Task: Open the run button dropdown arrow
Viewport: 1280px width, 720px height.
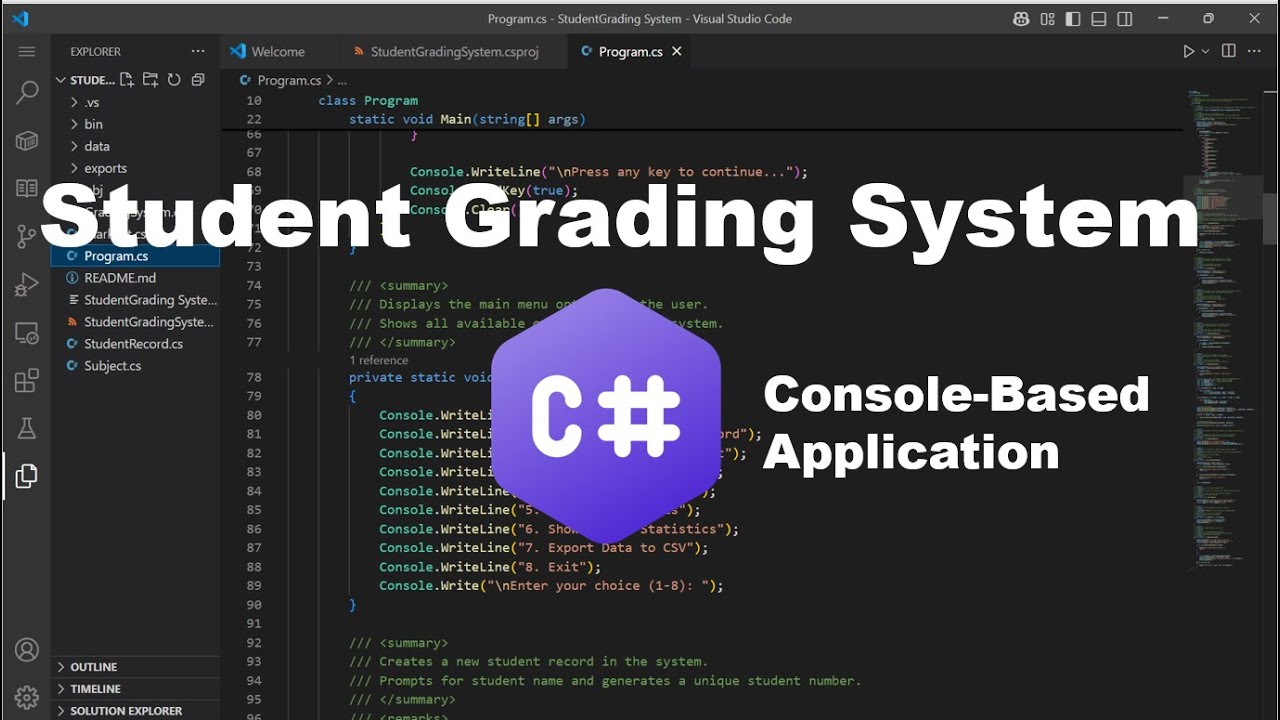Action: click(1205, 51)
